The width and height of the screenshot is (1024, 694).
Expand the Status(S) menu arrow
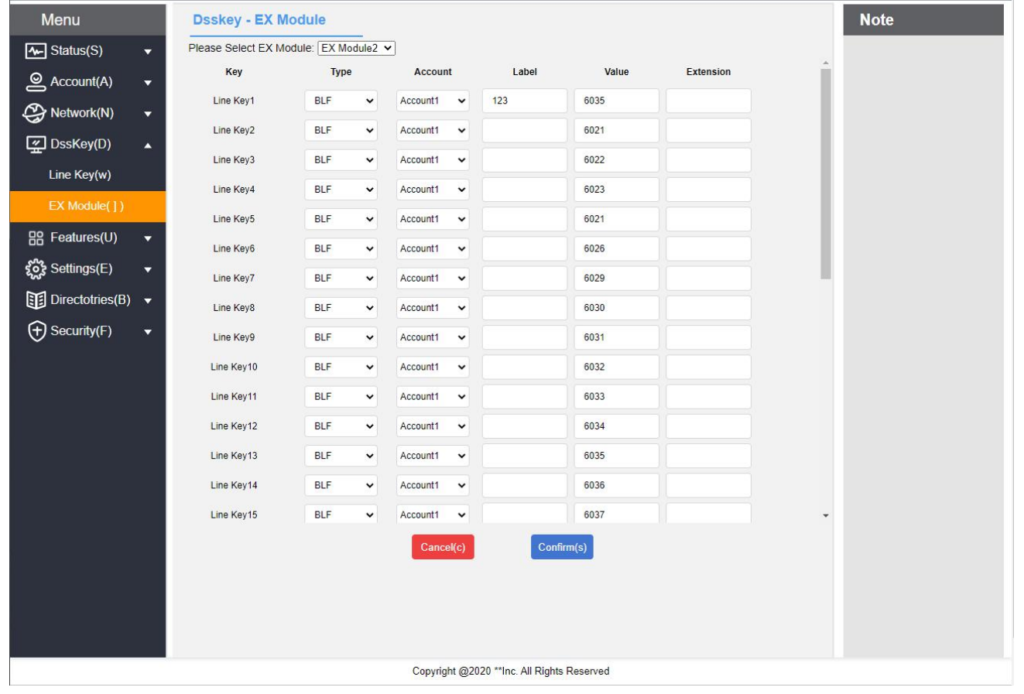[x=148, y=52]
